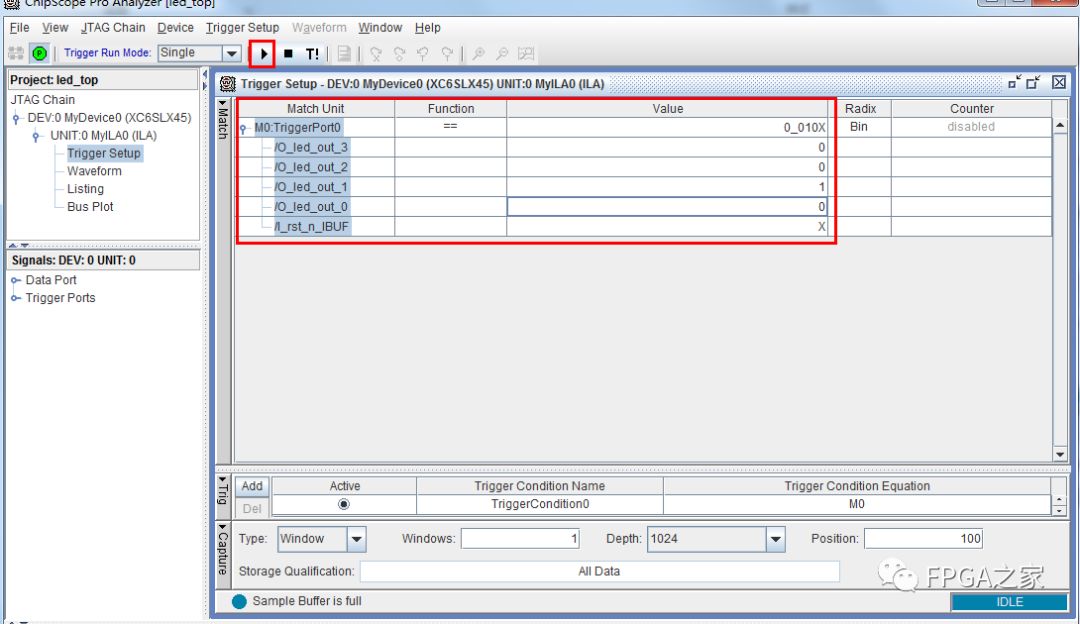Click the Position 100 input field
The width and height of the screenshot is (1080, 624).
point(924,539)
